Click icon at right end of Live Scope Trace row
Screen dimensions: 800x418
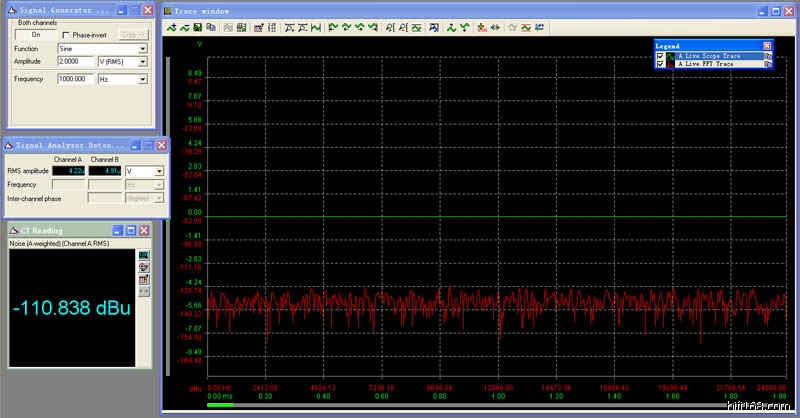pos(768,56)
